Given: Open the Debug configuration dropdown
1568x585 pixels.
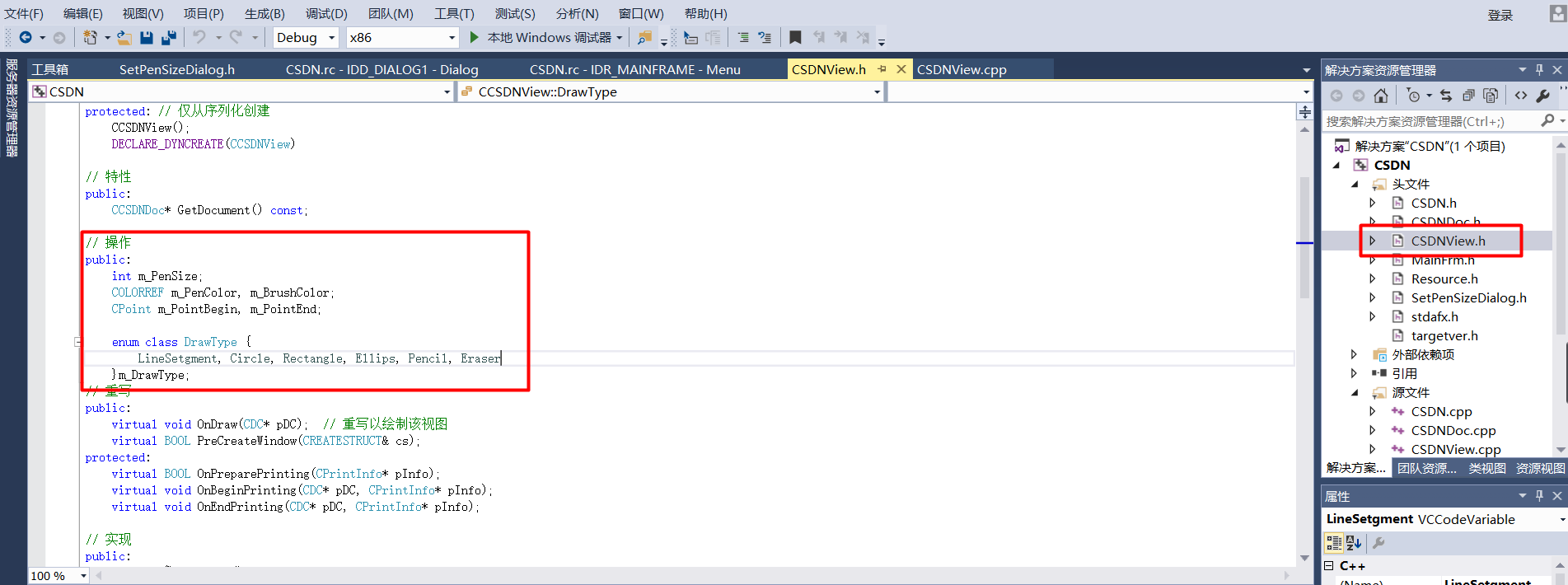Looking at the screenshot, I should coord(331,37).
